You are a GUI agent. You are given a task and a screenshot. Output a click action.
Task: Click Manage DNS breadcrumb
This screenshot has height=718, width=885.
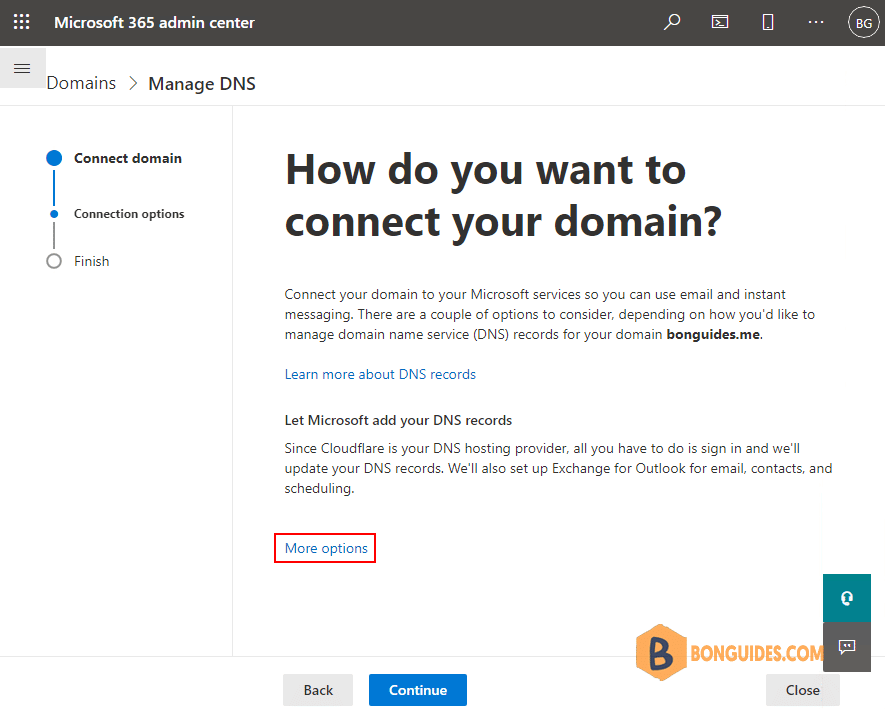pos(201,84)
